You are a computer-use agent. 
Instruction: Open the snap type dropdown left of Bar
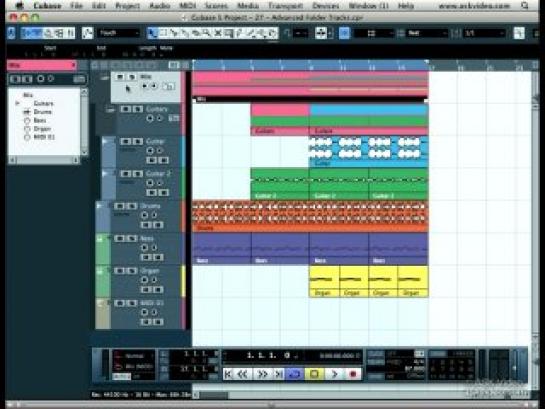point(374,33)
